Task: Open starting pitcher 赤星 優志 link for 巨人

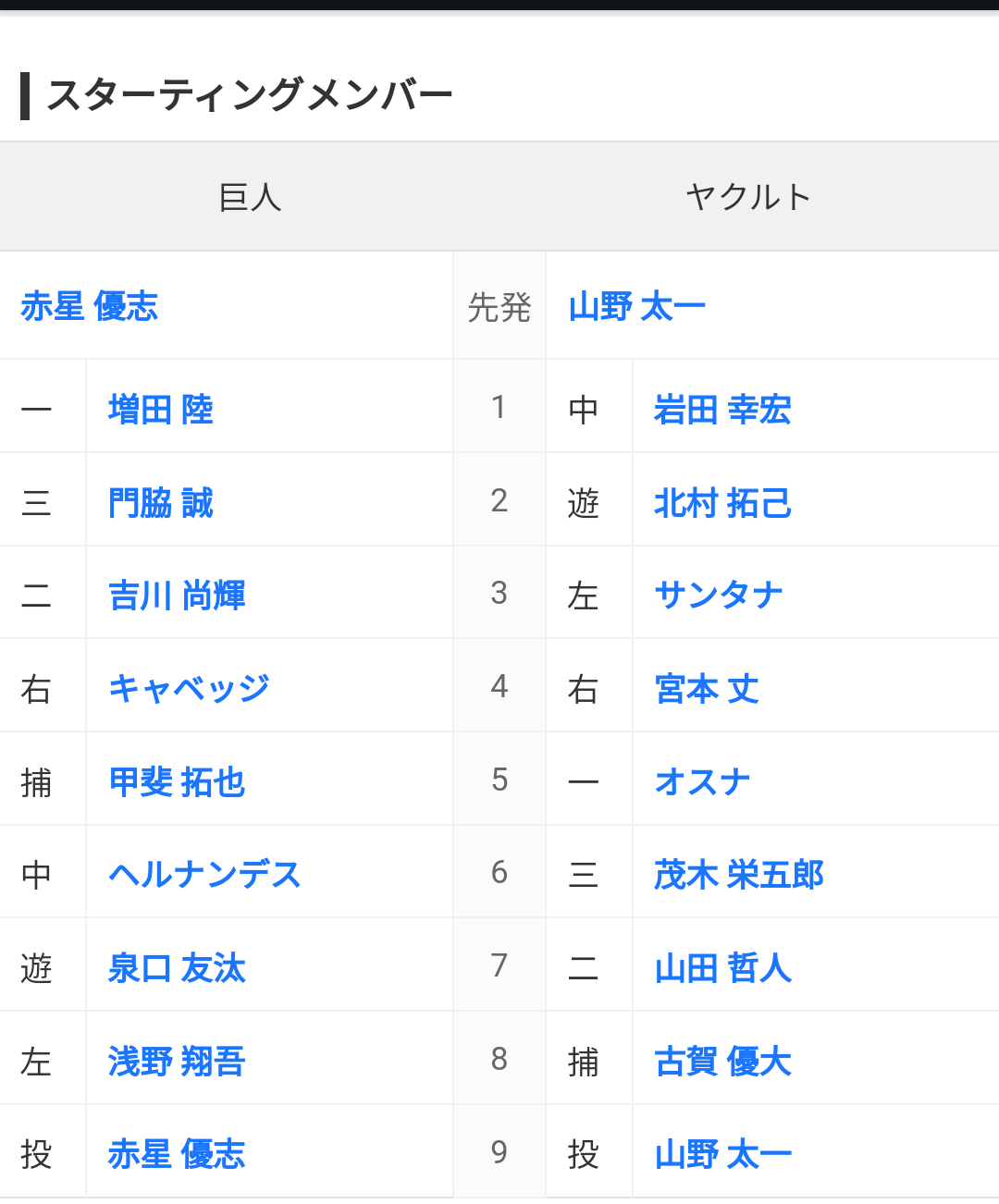Action: click(x=90, y=306)
